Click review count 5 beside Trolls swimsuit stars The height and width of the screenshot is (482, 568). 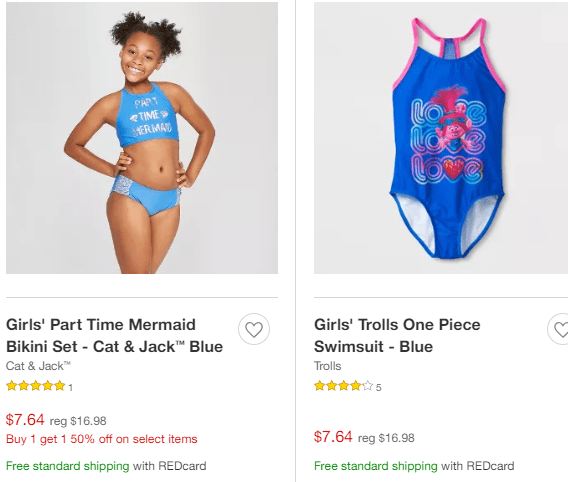pyautogui.click(x=379, y=387)
